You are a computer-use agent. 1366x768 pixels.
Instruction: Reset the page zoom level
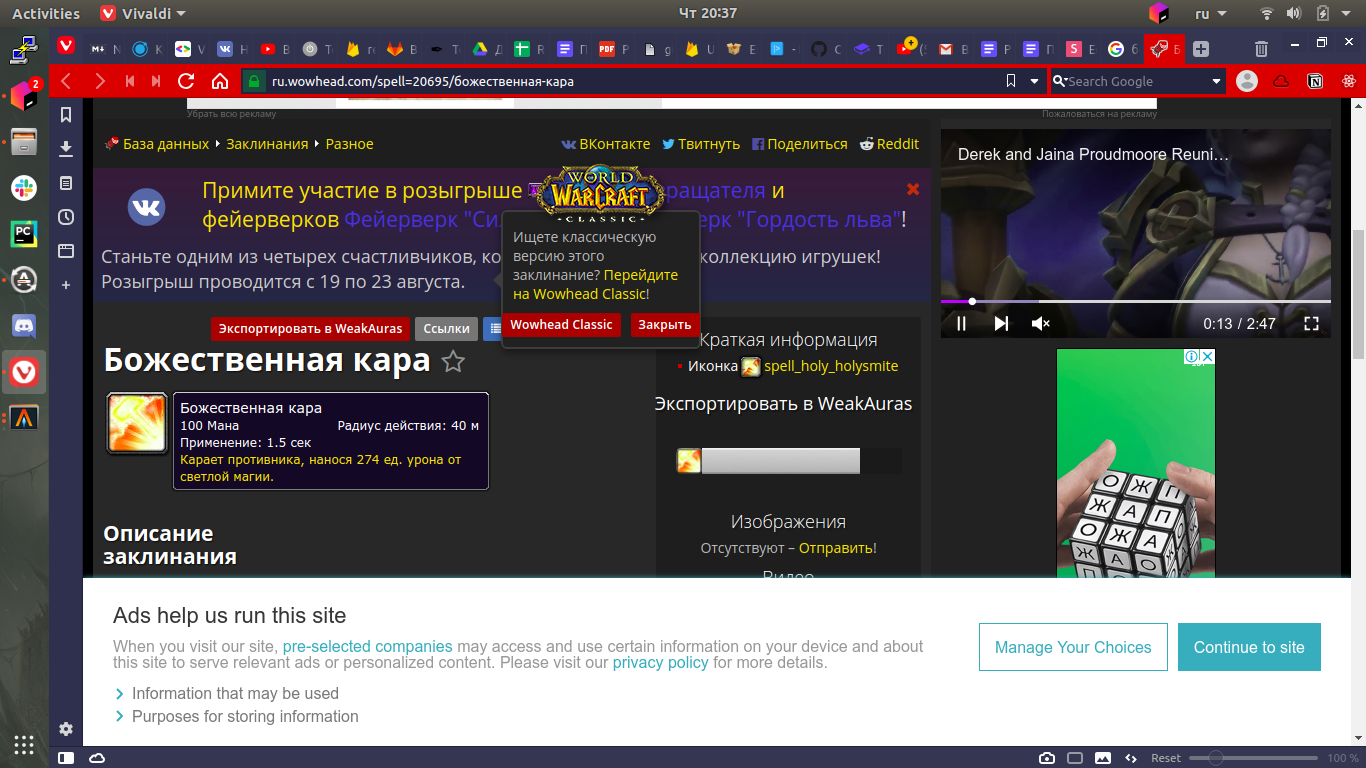click(1166, 758)
